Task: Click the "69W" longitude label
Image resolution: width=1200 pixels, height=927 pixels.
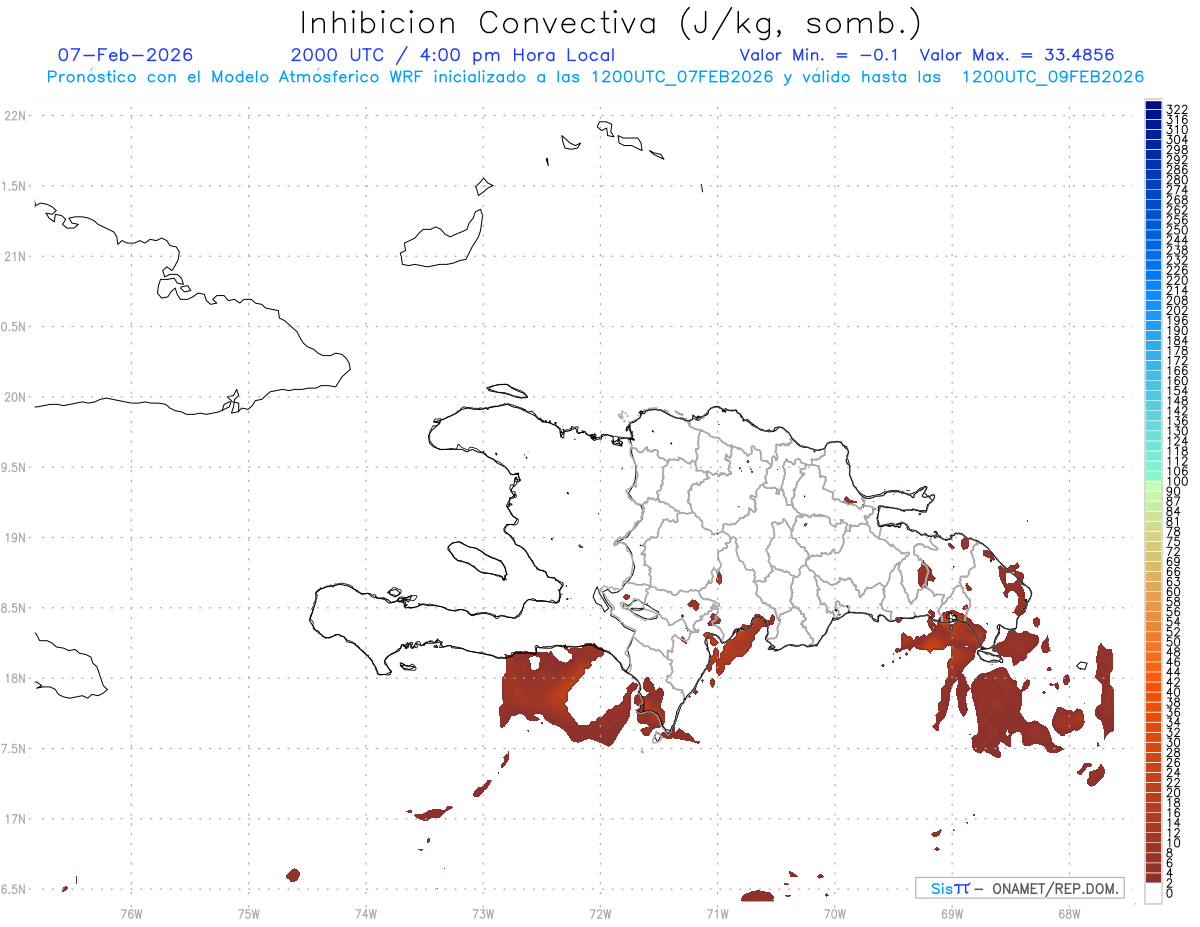Action: click(x=951, y=913)
